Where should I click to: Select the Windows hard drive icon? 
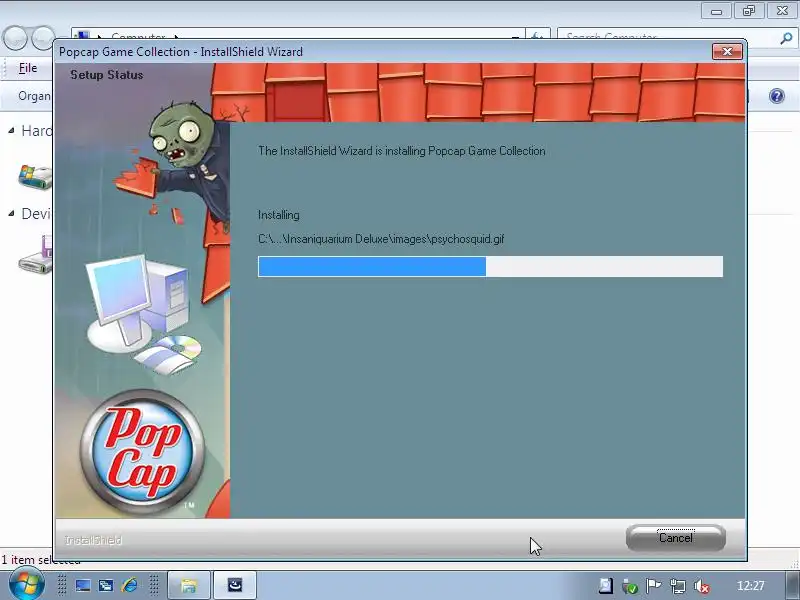[x=35, y=177]
